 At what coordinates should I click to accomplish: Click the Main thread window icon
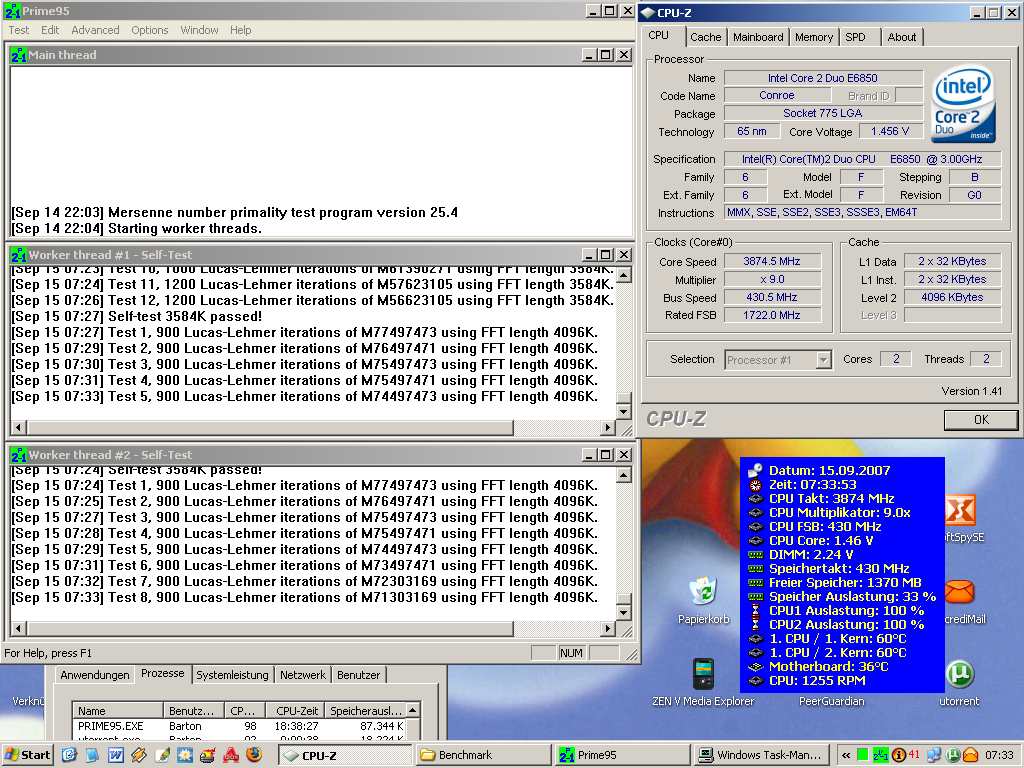18,55
